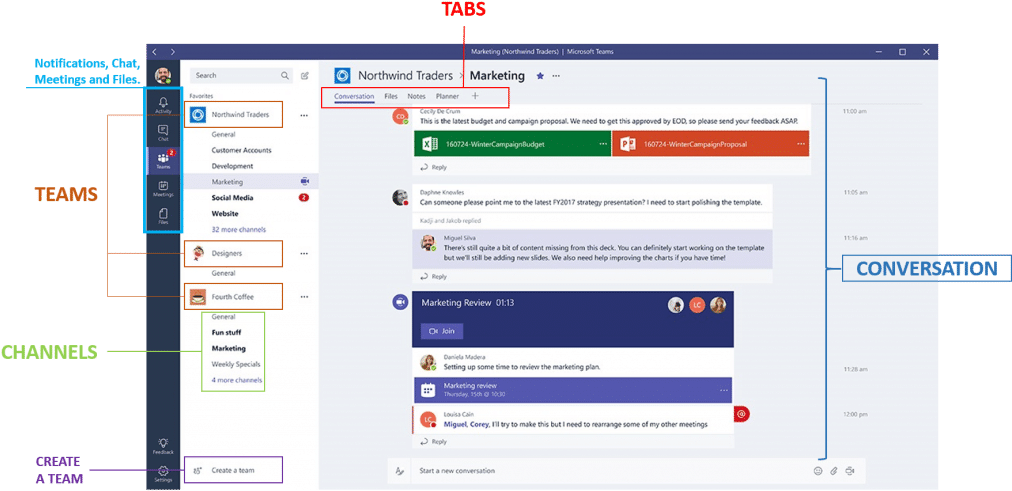Switch to the Files tab

(391, 96)
